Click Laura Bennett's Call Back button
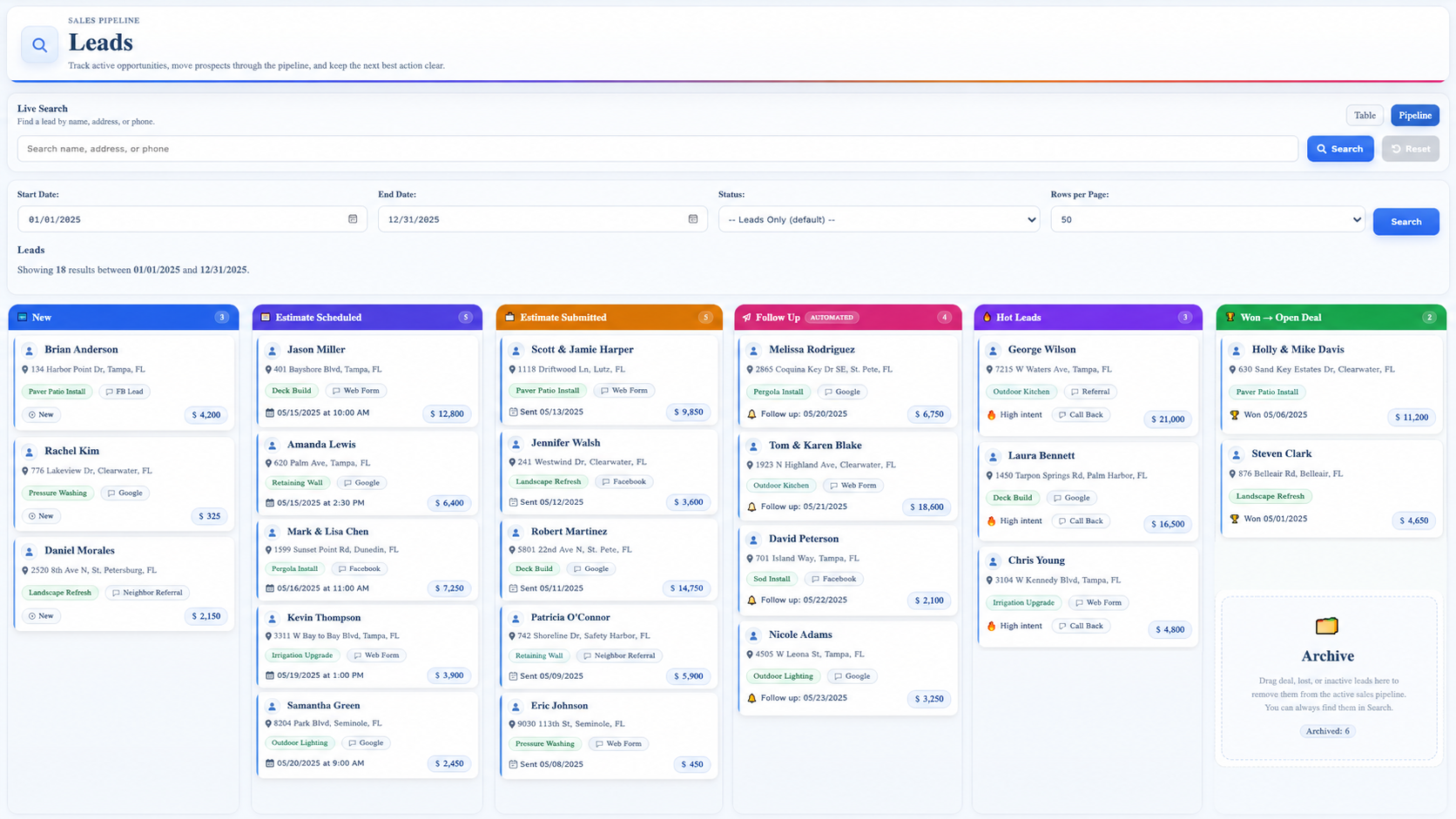Viewport: 1456px width, 819px height. click(1080, 521)
